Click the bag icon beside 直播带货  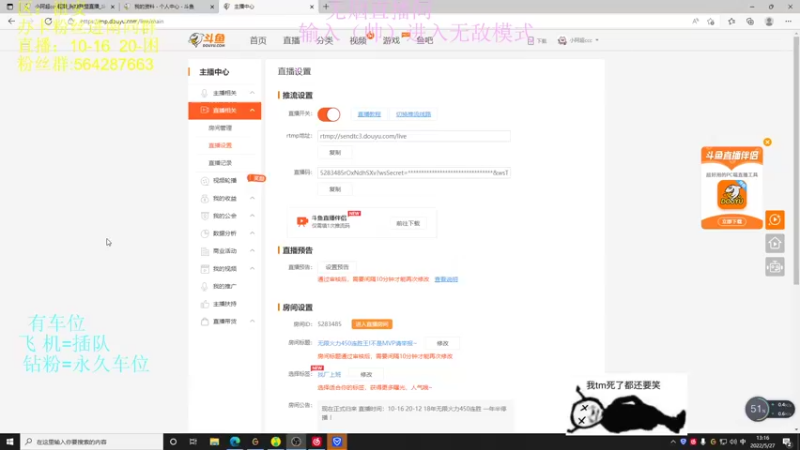tap(205, 321)
